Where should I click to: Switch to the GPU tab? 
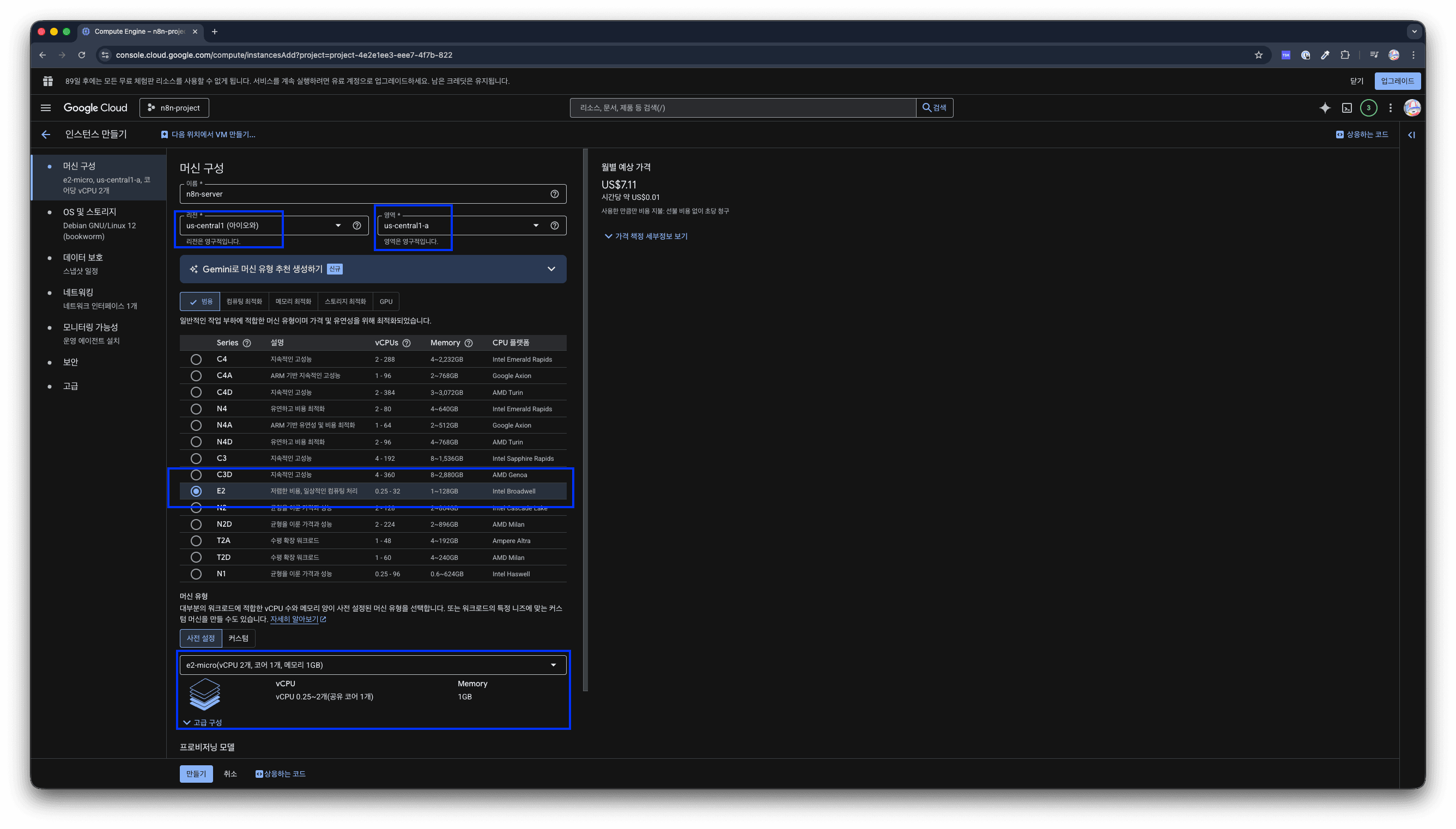click(386, 301)
